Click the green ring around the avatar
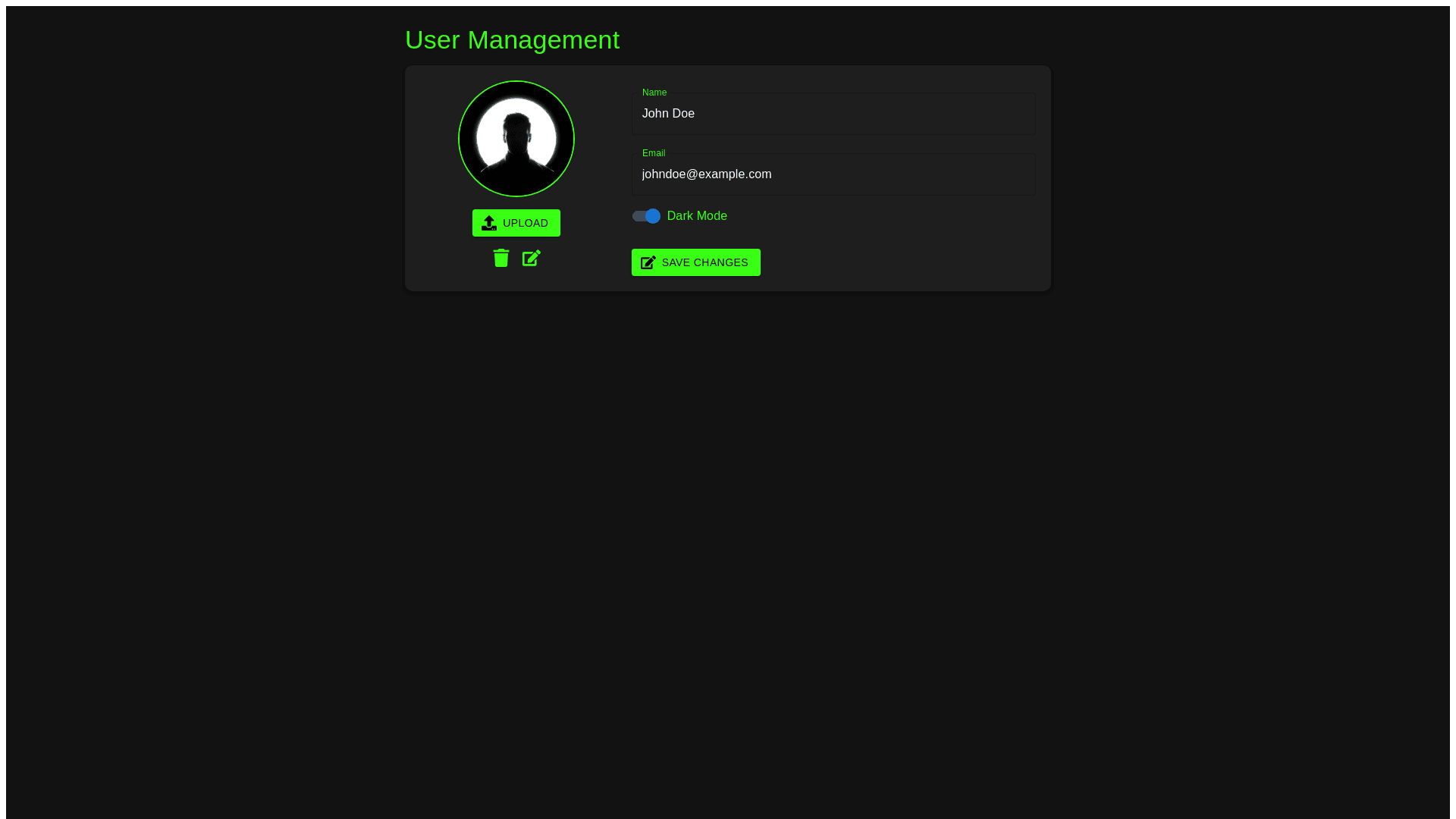The image size is (1456, 819). coord(460,139)
